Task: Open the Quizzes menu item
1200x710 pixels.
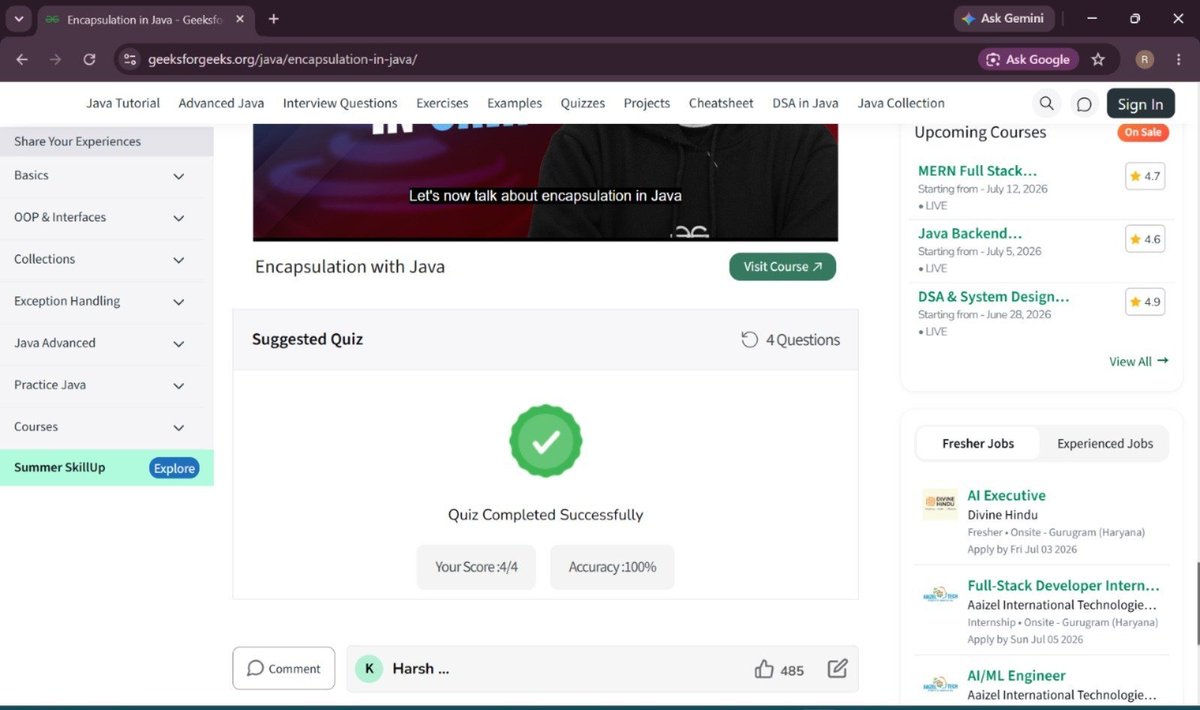Action: (x=582, y=103)
